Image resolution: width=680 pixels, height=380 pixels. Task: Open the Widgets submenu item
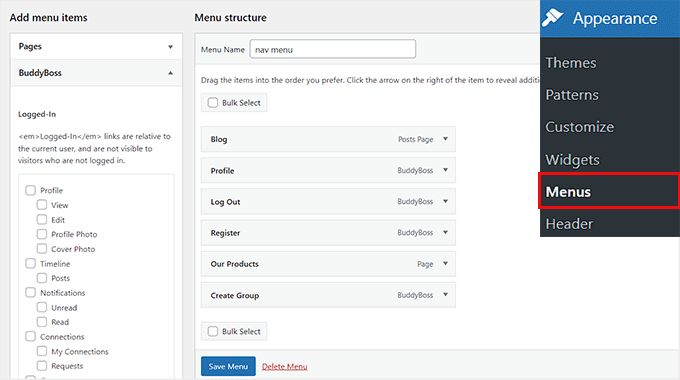(x=572, y=160)
